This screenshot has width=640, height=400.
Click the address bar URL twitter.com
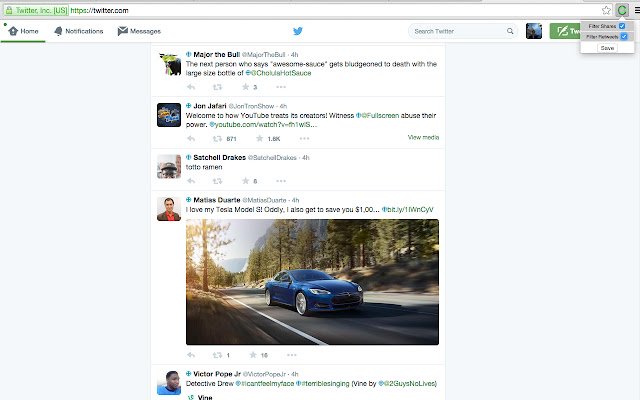[x=99, y=10]
